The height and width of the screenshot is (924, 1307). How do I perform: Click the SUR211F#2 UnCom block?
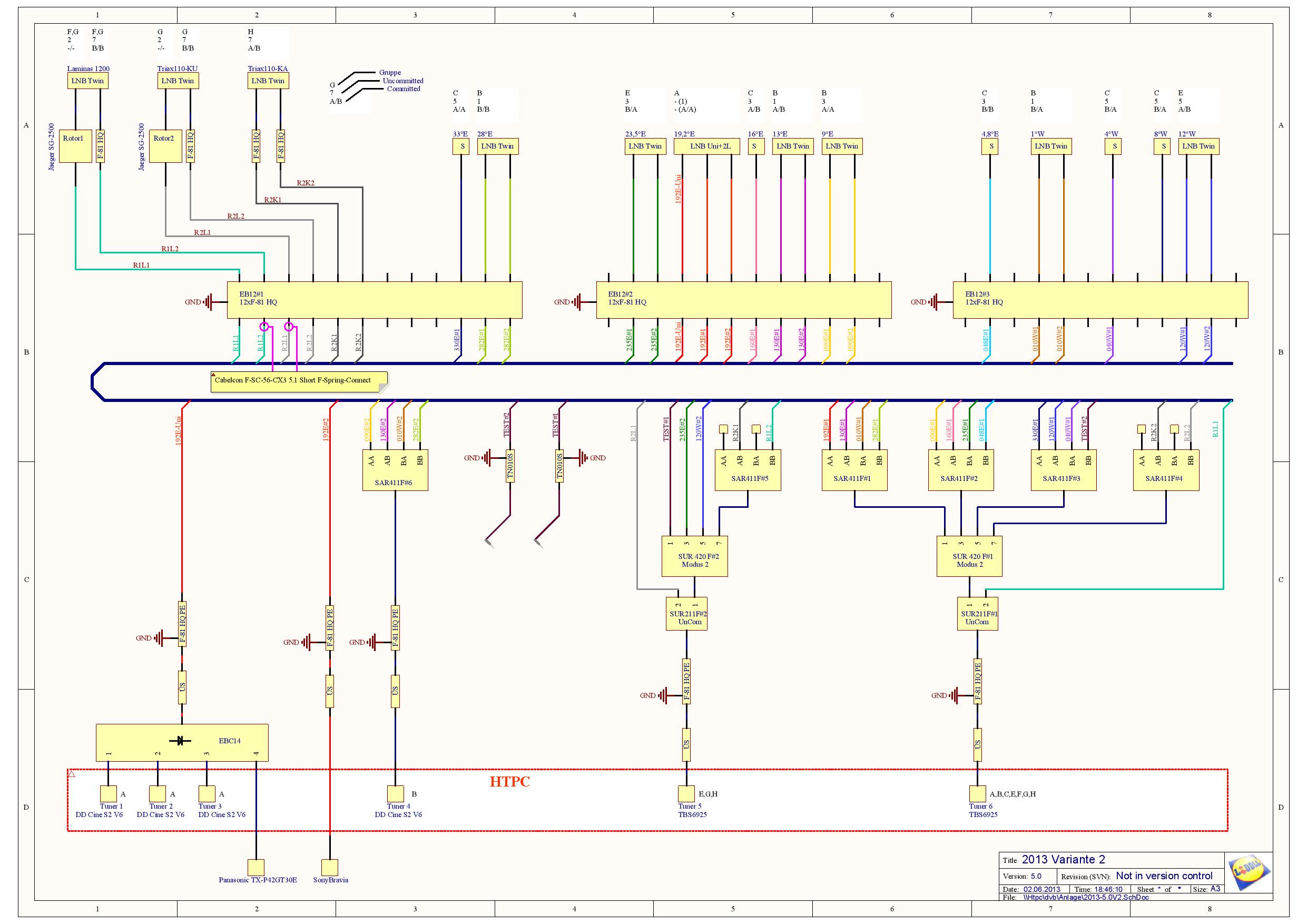click(x=686, y=614)
